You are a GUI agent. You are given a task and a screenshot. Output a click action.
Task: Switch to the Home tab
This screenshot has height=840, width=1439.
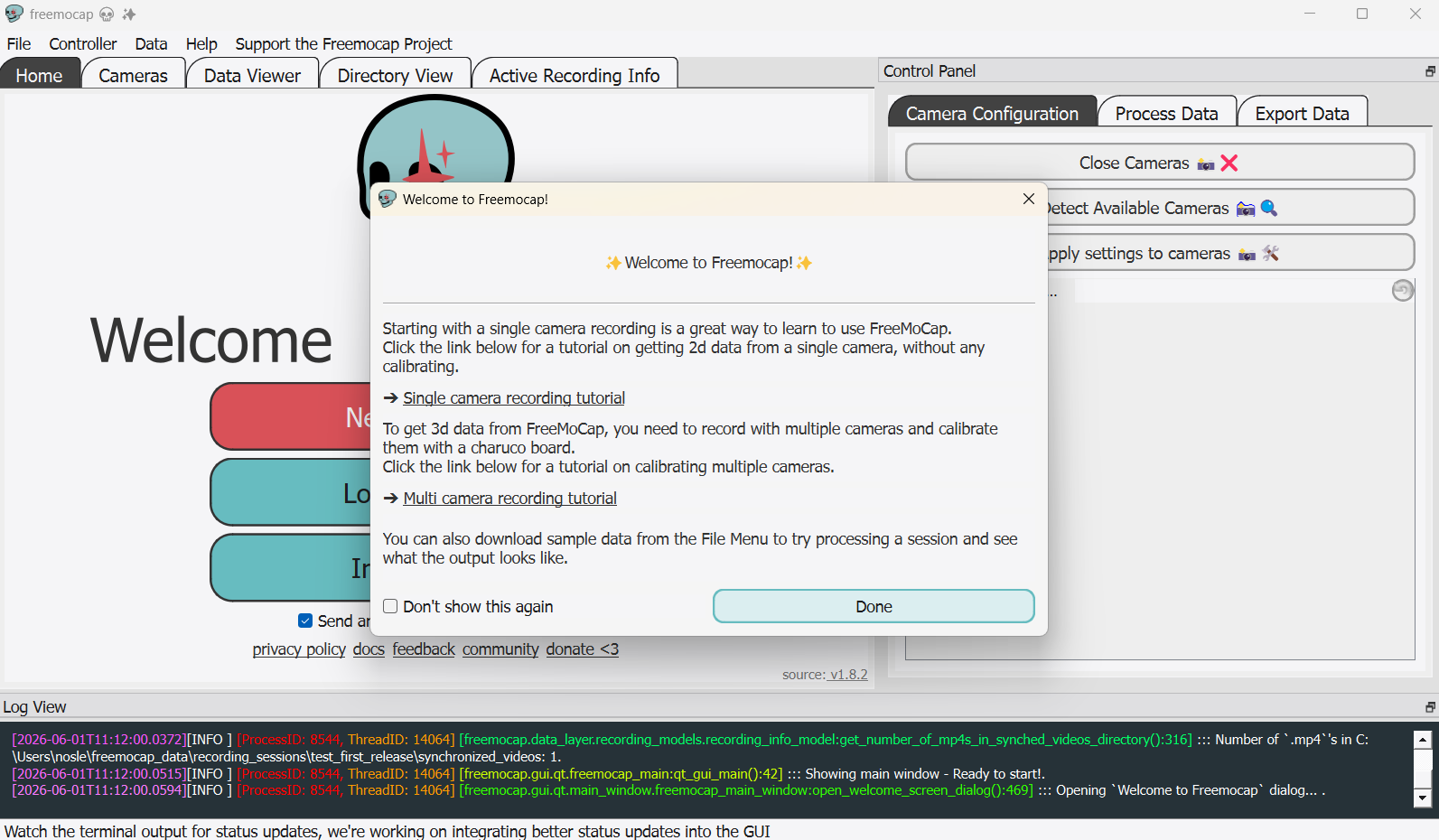tap(40, 75)
